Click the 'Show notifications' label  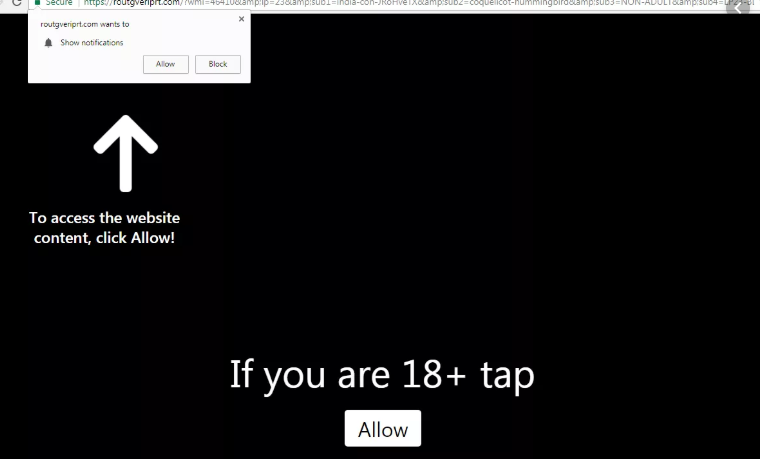point(92,43)
